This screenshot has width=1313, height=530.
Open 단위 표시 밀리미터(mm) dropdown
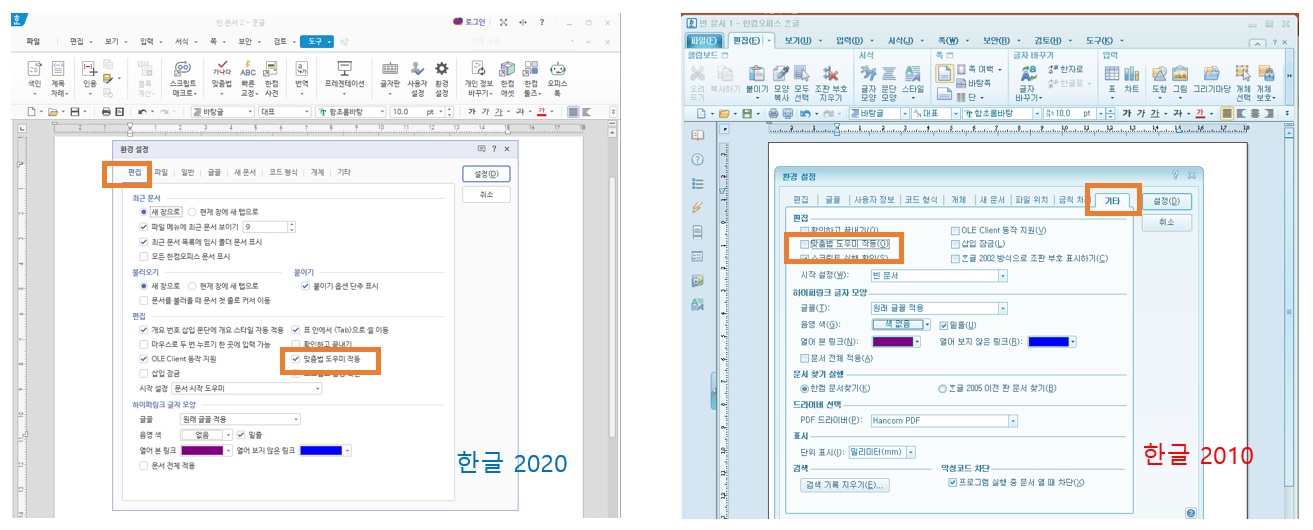click(x=883, y=452)
